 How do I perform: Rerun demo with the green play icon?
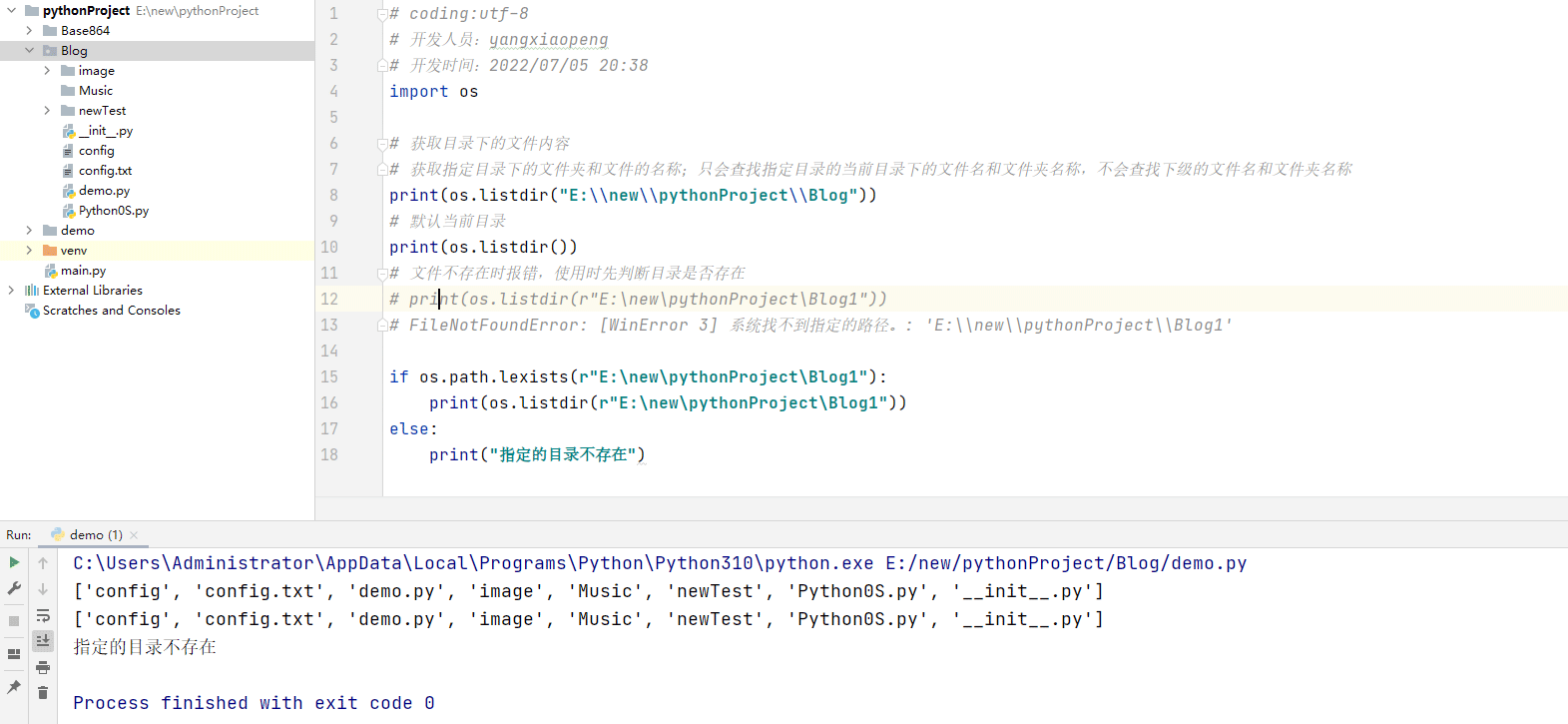[14, 562]
